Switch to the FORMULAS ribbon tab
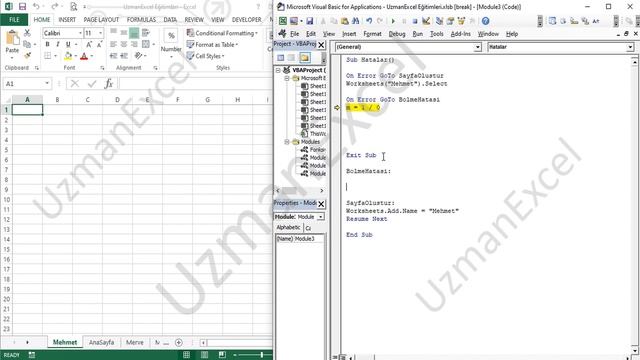This screenshot has width=640, height=360. [141, 20]
